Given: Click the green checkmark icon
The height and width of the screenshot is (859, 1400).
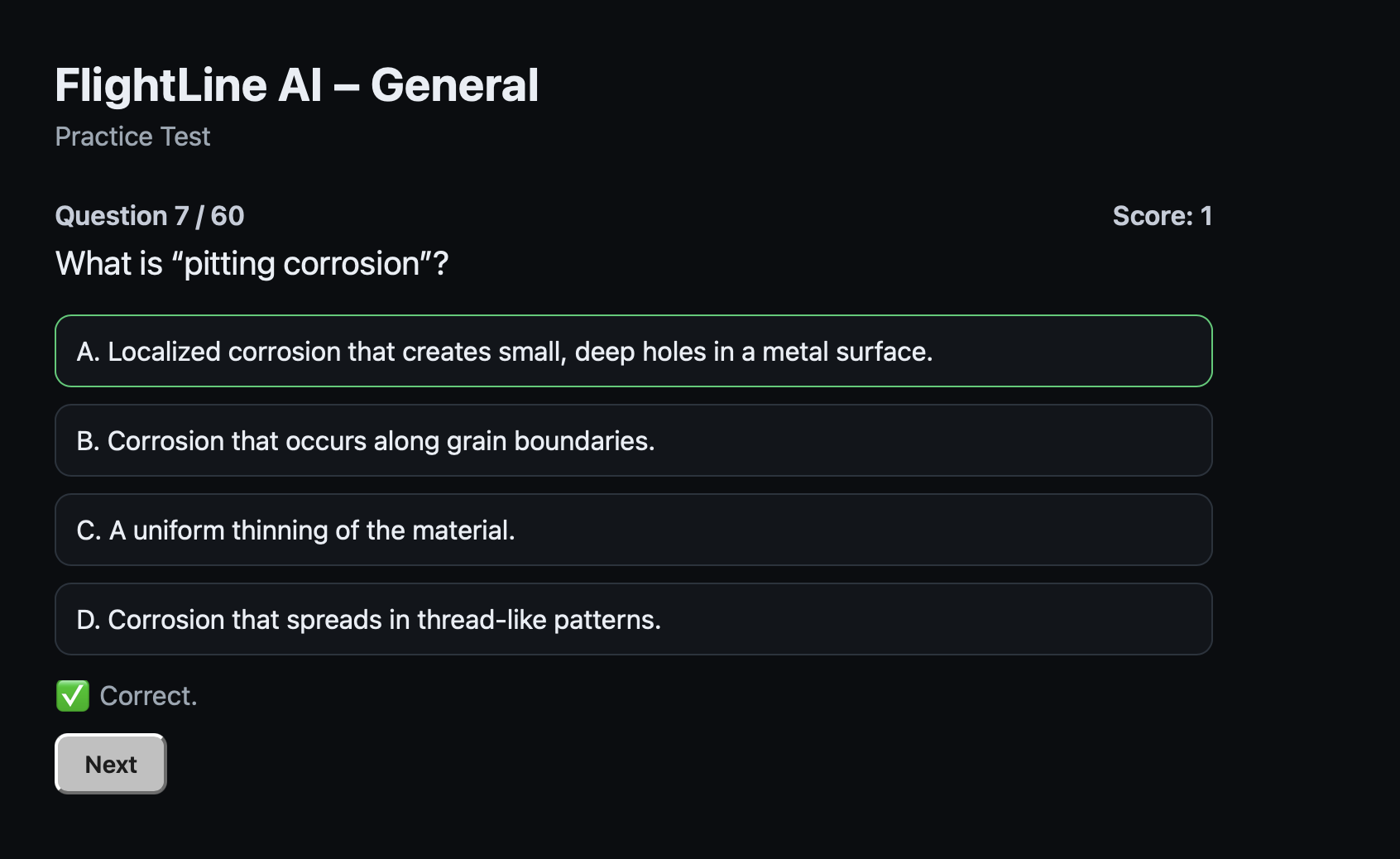Looking at the screenshot, I should click(73, 696).
